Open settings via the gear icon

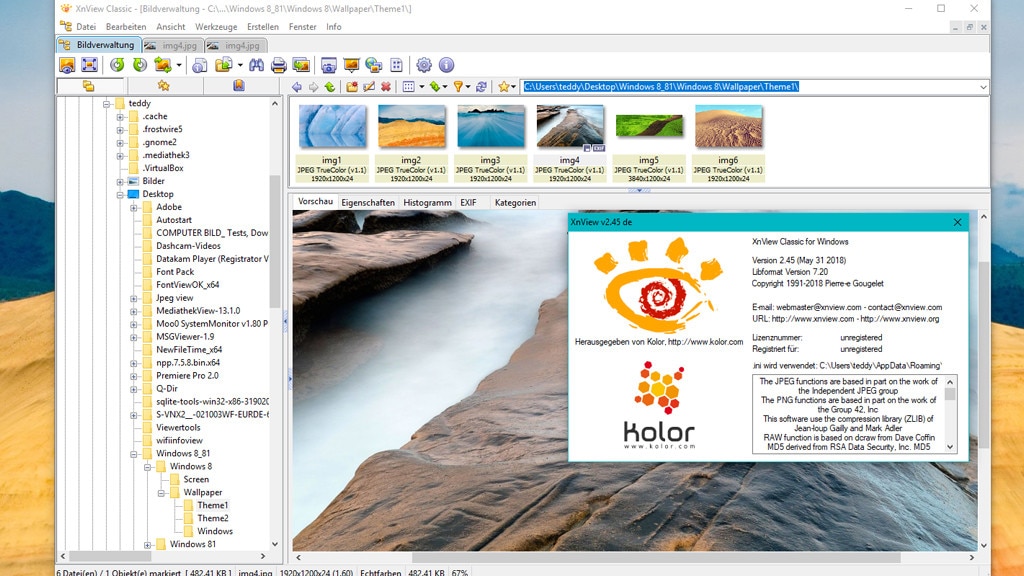[x=424, y=65]
